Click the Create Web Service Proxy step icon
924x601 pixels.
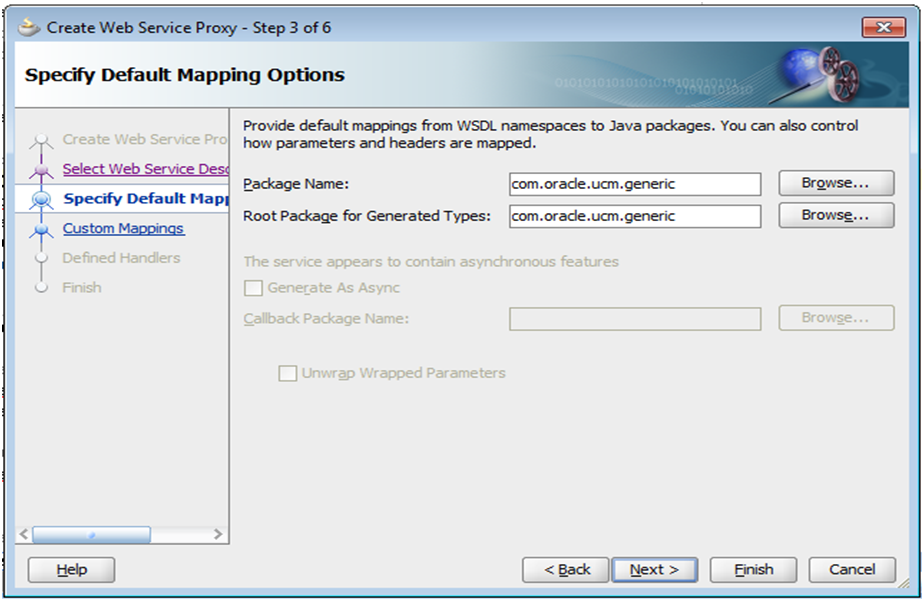tap(41, 141)
